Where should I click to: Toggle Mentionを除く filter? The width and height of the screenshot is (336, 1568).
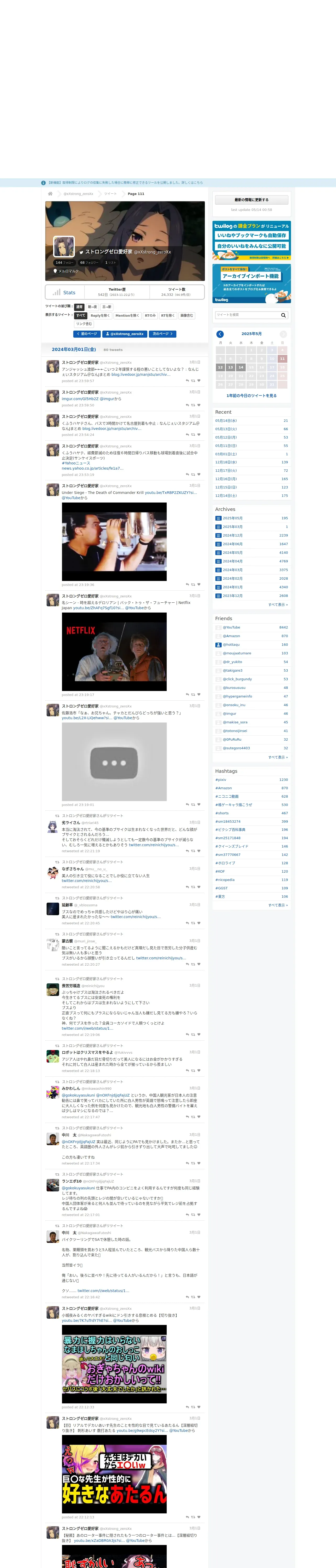point(127,315)
